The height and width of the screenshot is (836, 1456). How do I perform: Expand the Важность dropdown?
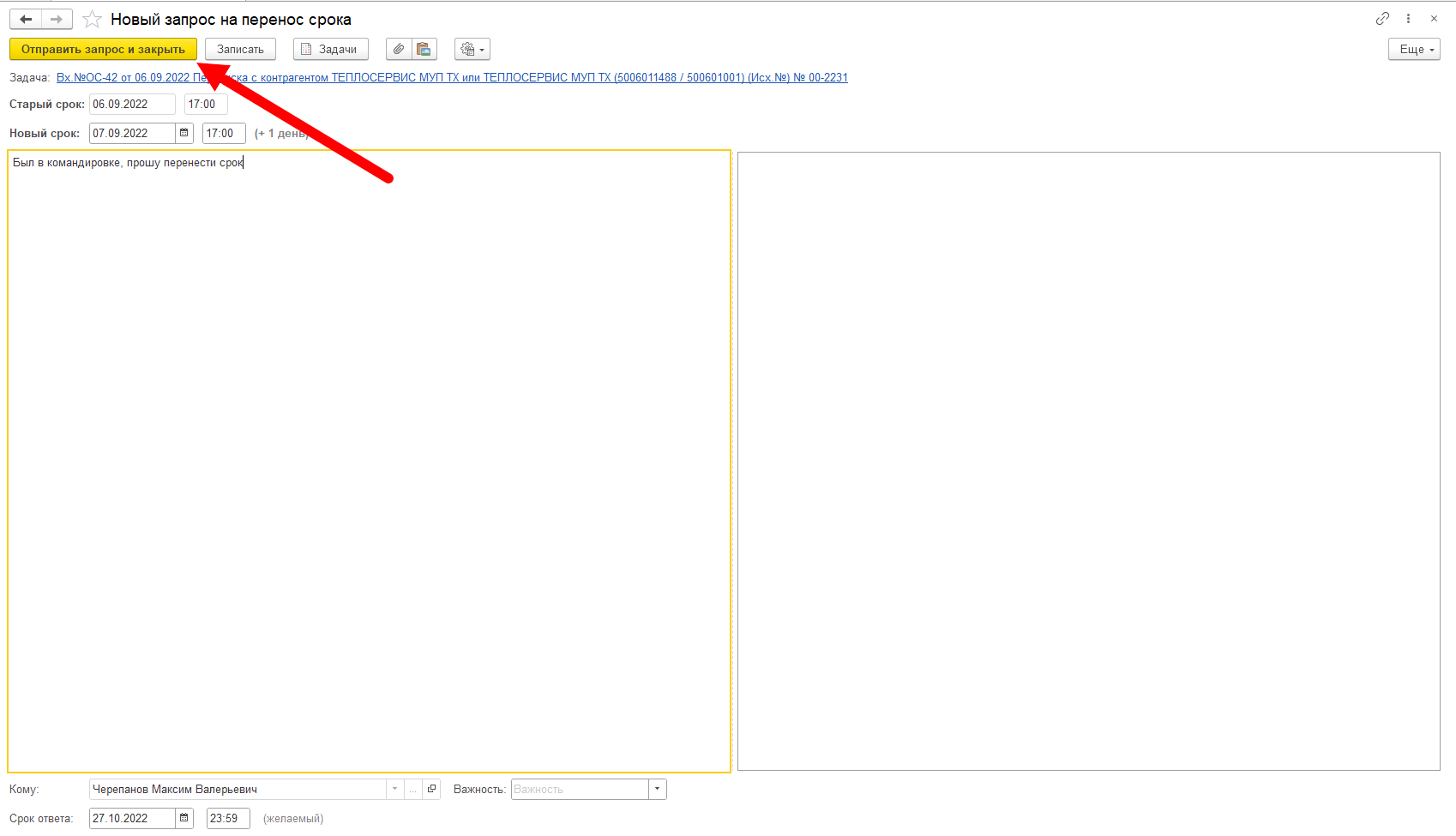[658, 789]
